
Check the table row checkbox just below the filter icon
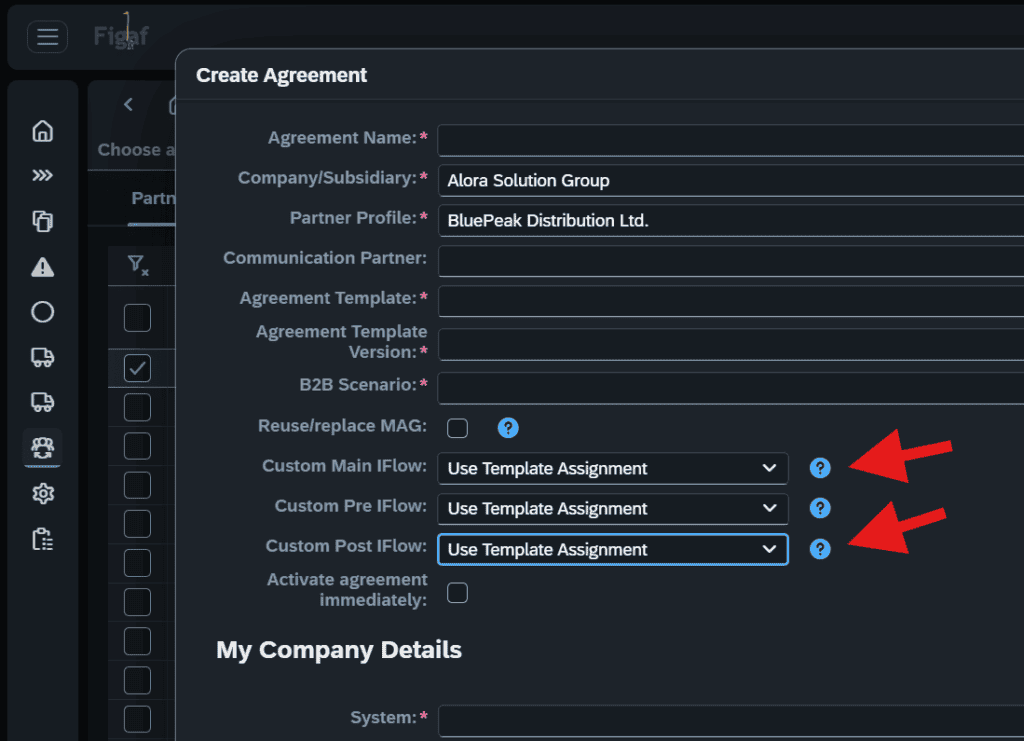tap(137, 318)
